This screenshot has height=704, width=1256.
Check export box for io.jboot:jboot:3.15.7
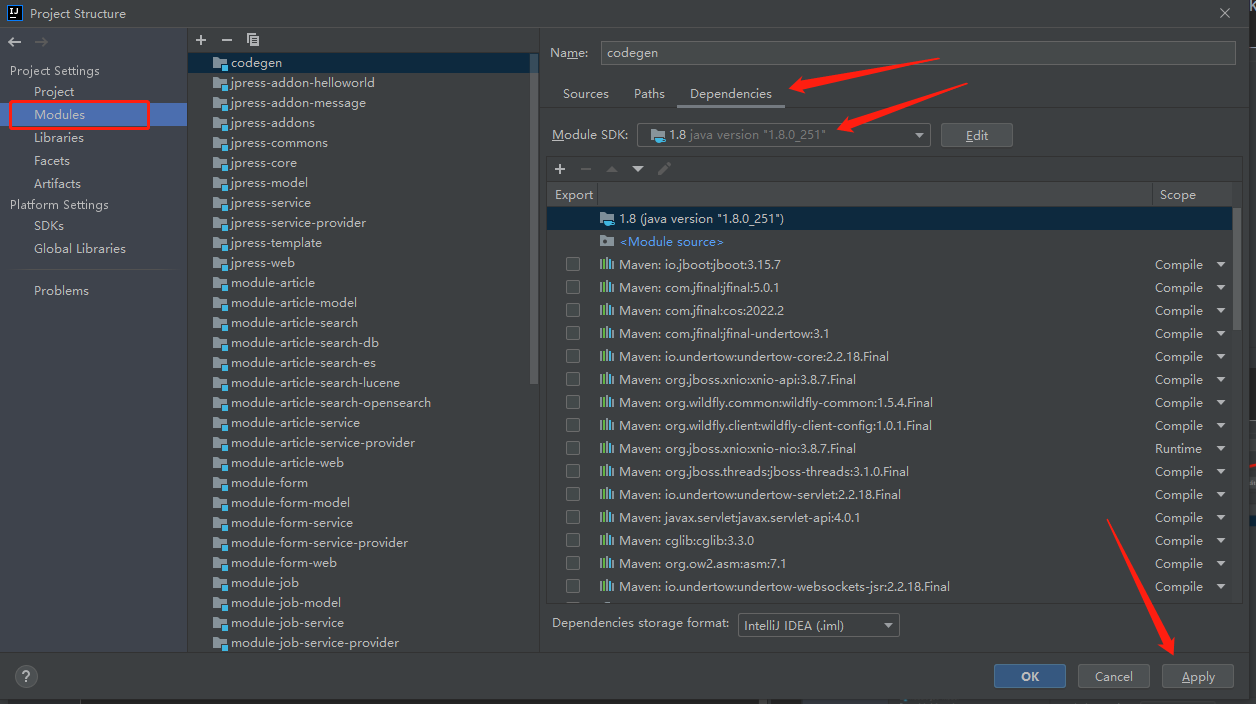click(573, 264)
